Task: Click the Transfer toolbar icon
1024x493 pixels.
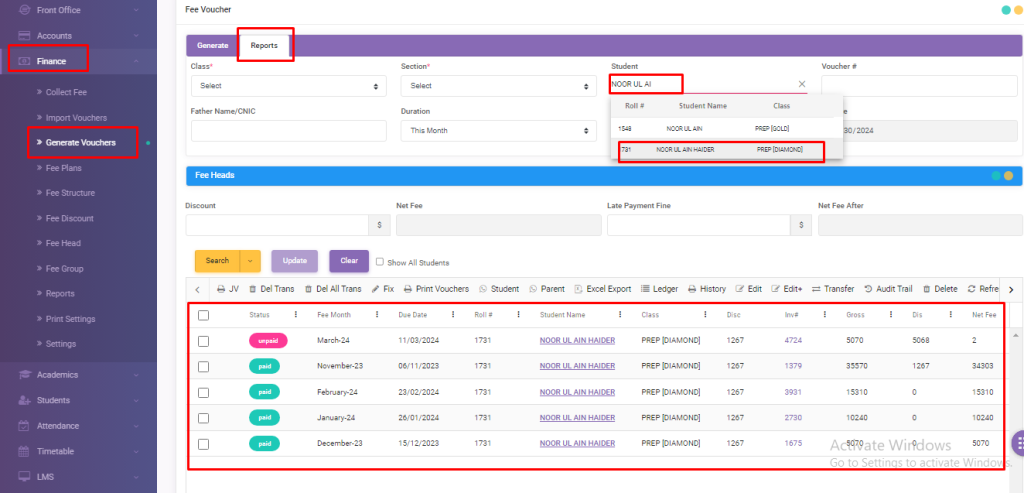Action: pos(816,289)
